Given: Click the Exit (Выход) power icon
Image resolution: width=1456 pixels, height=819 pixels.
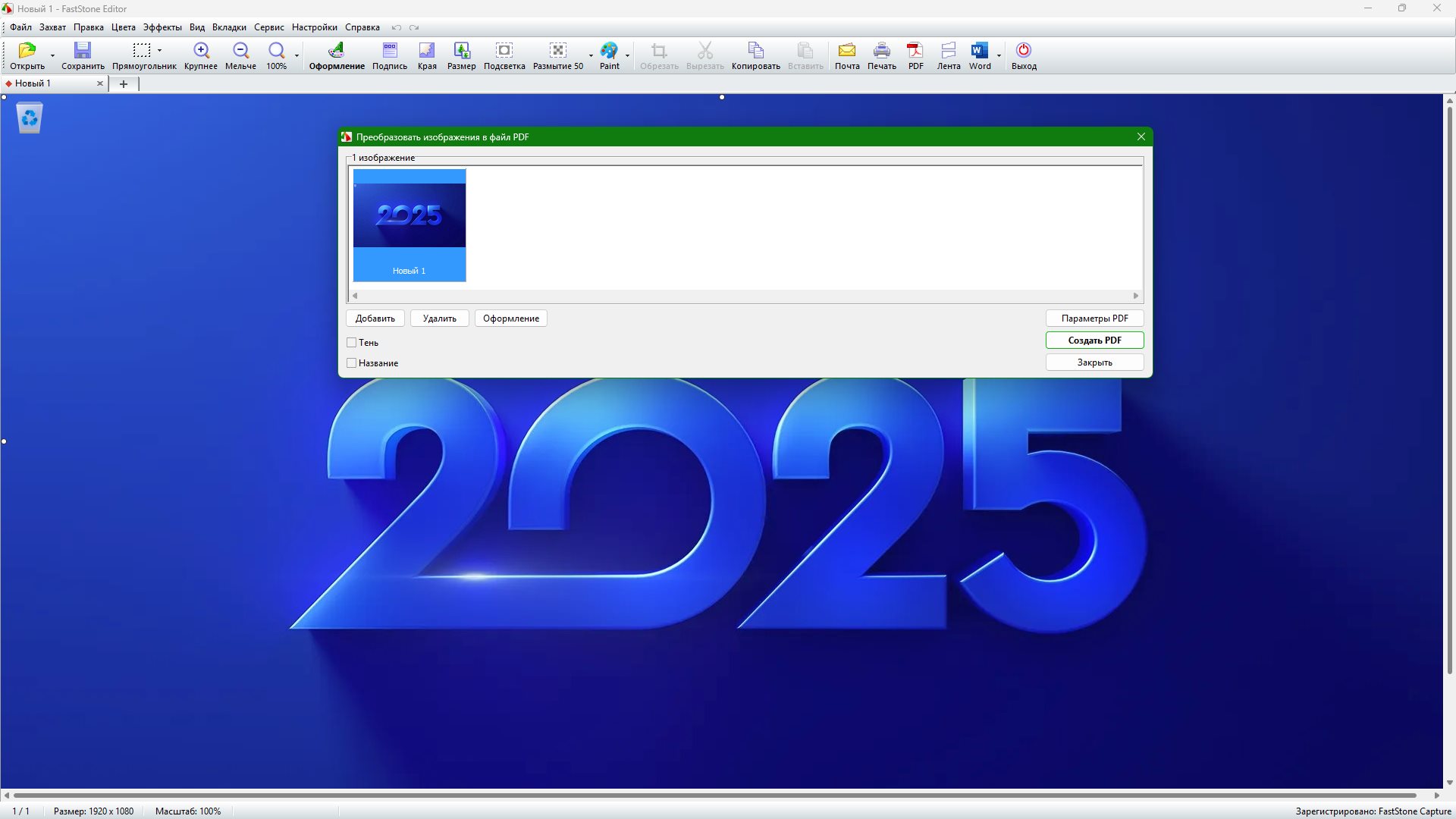Looking at the screenshot, I should [1023, 51].
